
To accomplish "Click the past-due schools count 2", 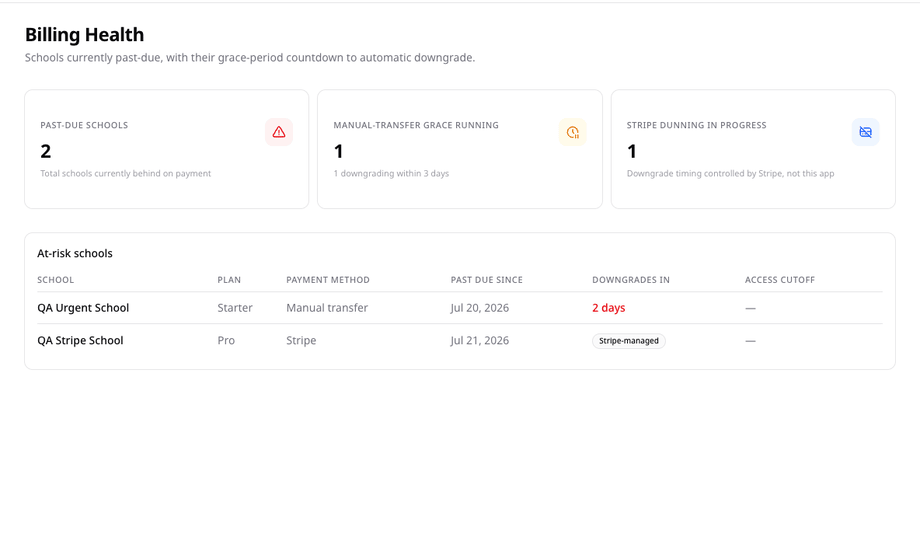I will 46,151.
